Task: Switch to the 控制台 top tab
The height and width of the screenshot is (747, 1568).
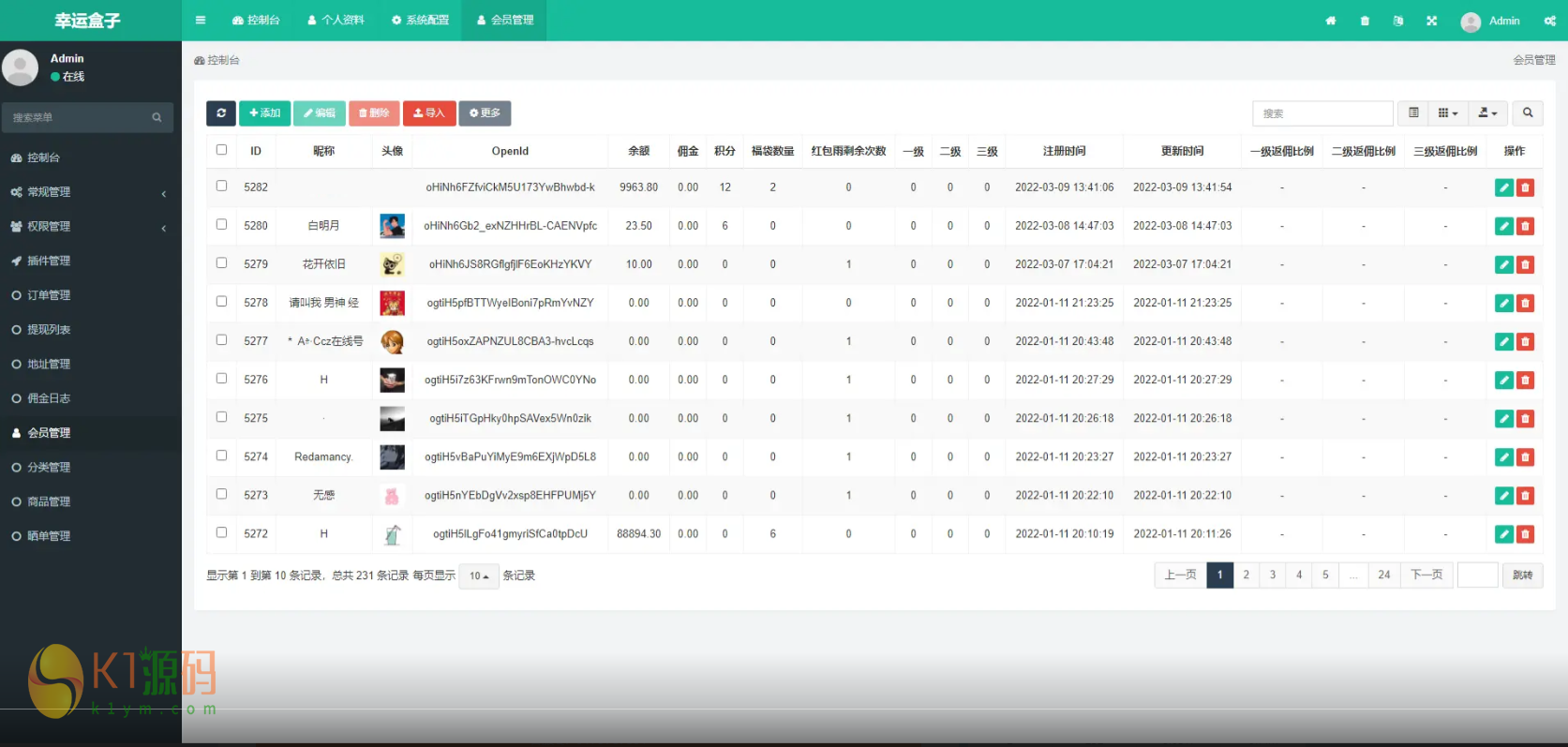Action: pyautogui.click(x=256, y=20)
